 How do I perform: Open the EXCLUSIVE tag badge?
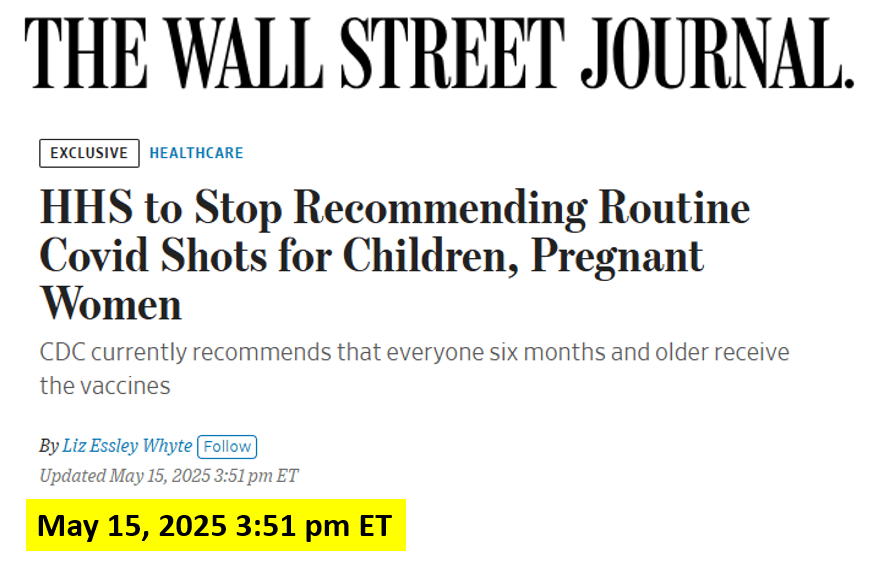tap(89, 153)
